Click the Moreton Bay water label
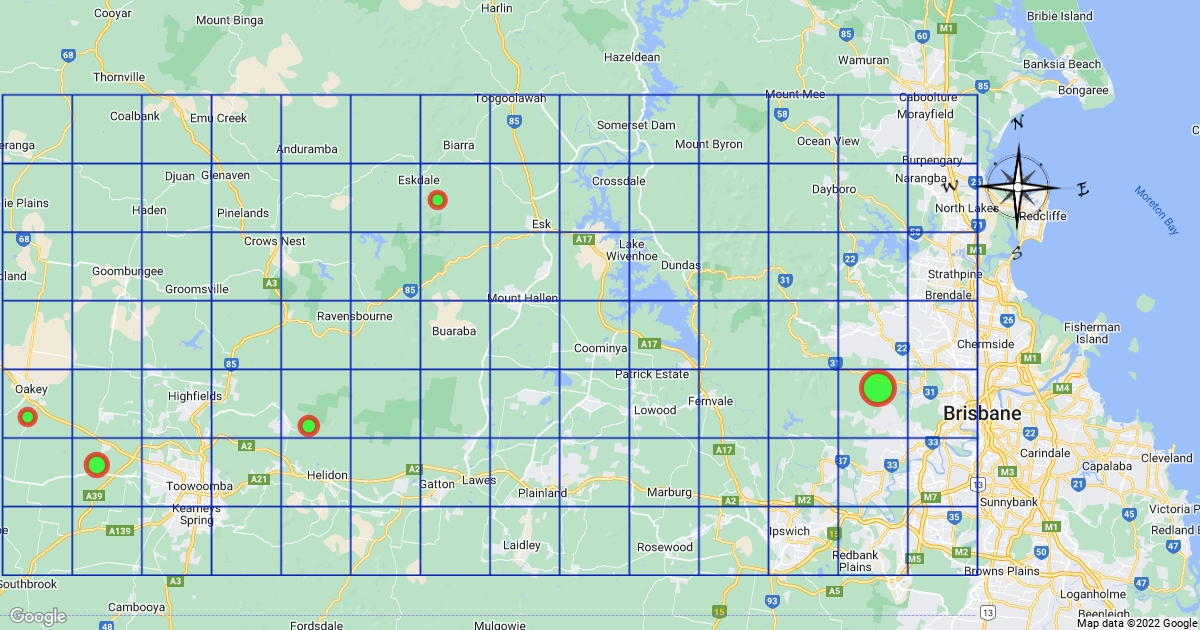The height and width of the screenshot is (630, 1200). point(1157,211)
